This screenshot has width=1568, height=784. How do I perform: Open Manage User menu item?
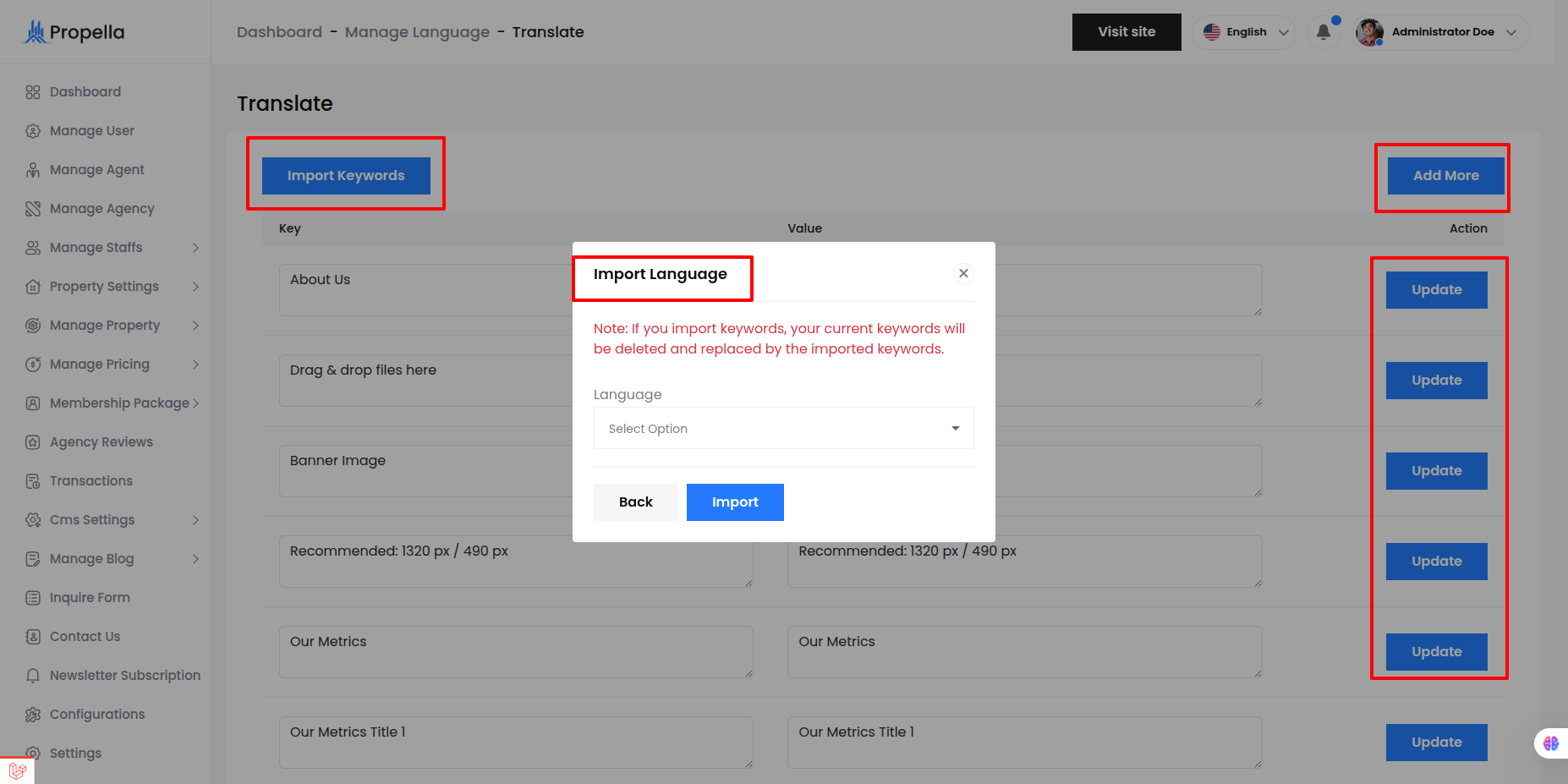coord(92,131)
